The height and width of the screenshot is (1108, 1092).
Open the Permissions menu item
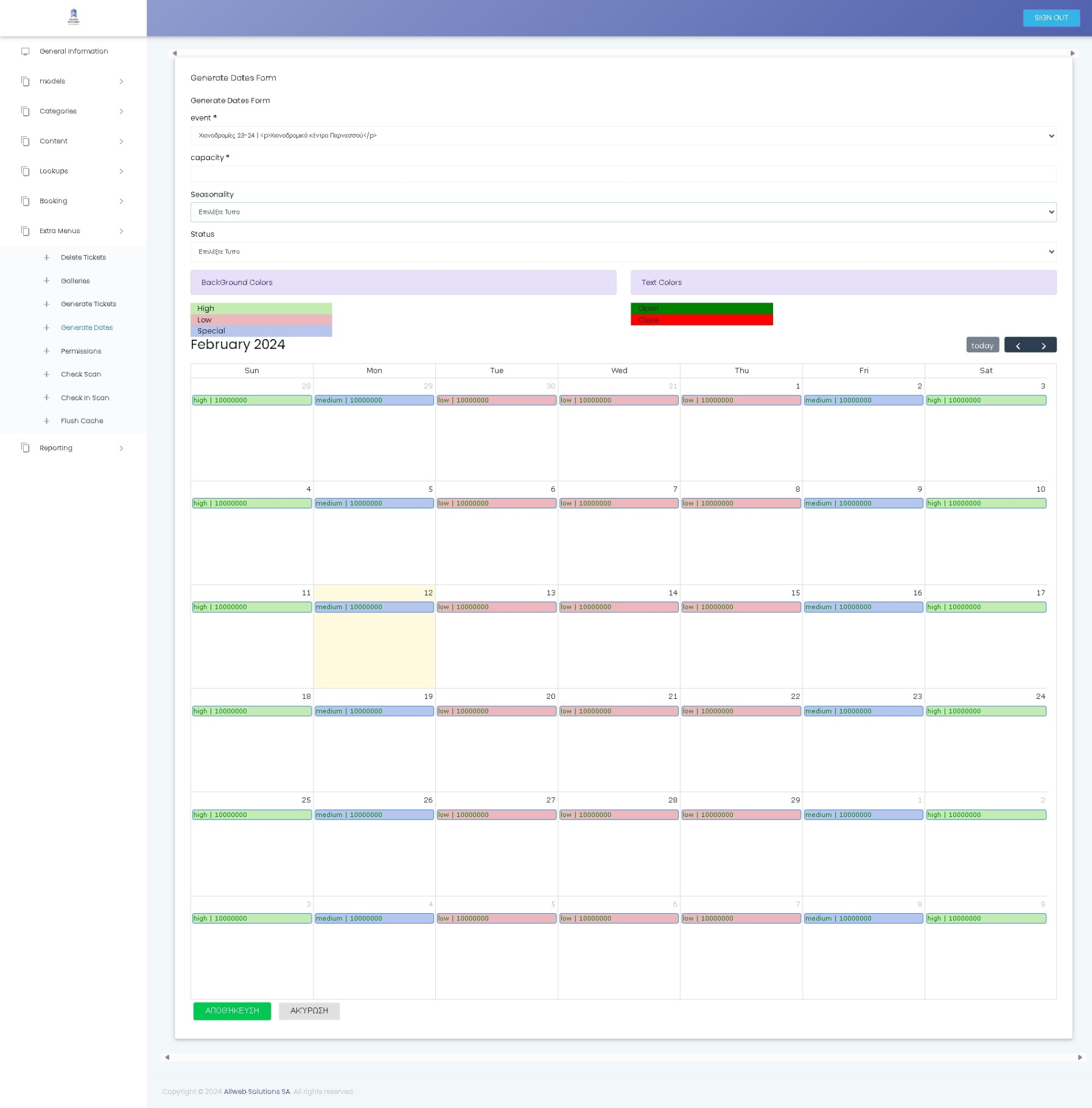pyautogui.click(x=81, y=351)
